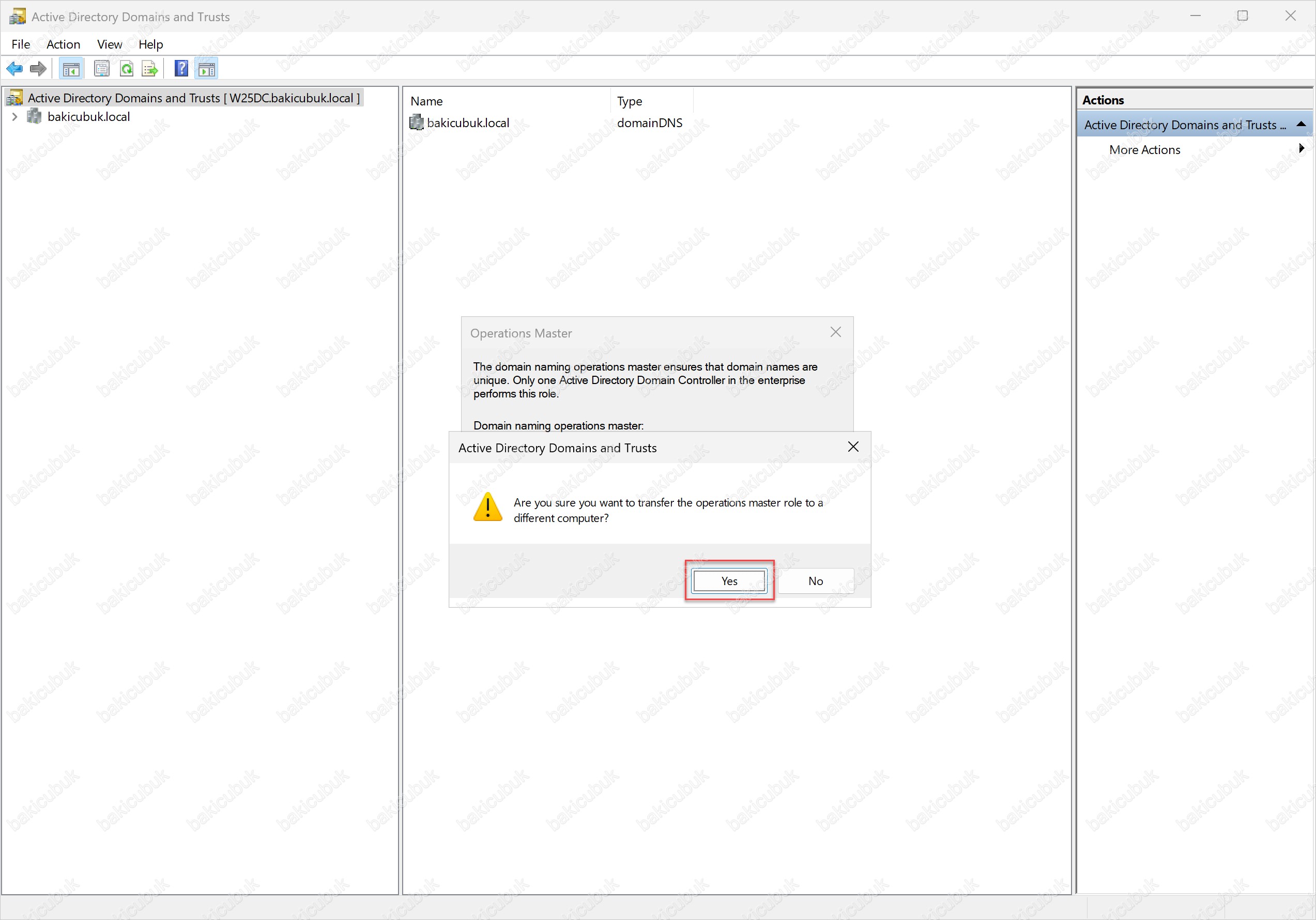Viewport: 1316px width, 920px height.
Task: Click the blue Back arrow in toolbar
Action: pos(14,69)
